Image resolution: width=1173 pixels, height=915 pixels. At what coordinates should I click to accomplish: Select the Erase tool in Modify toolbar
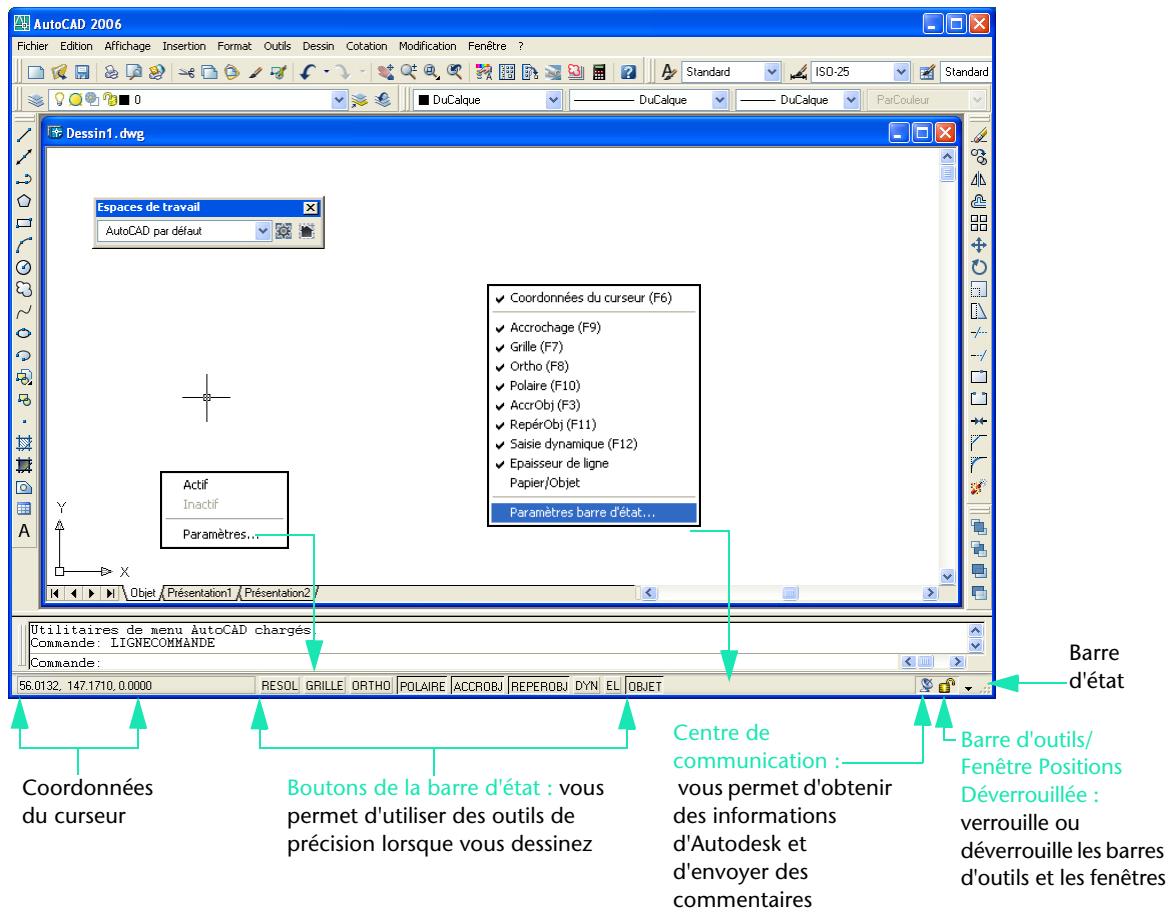978,135
